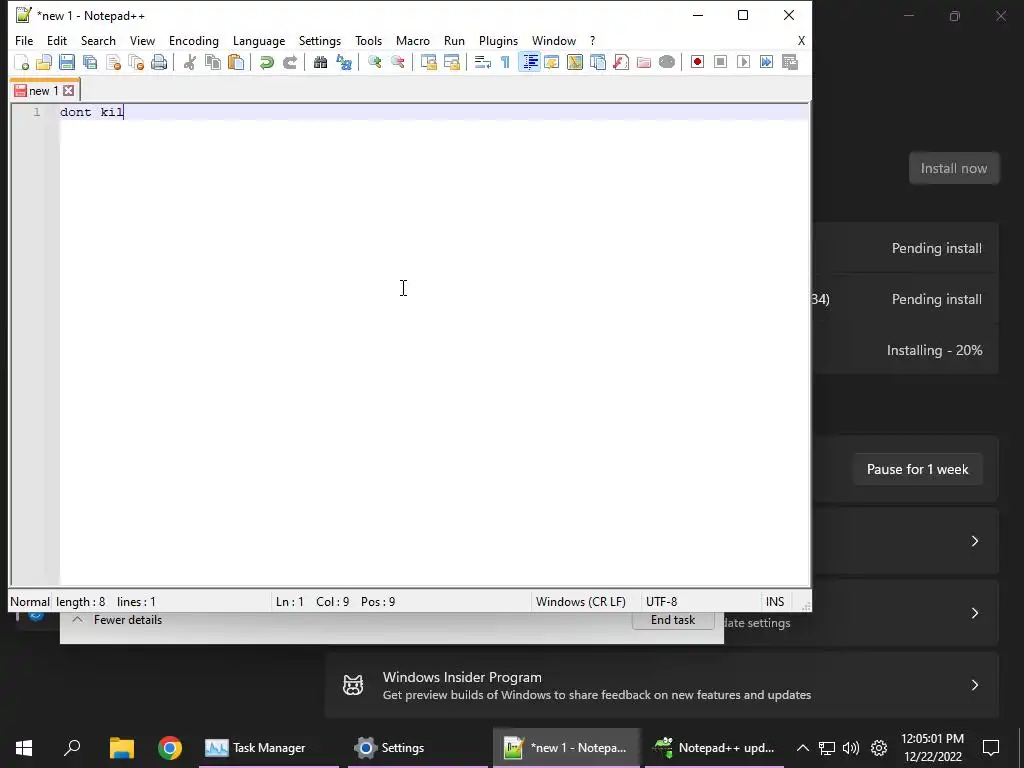Screen dimensions: 1024x768
Task: Open the Run menu
Action: [455, 40]
